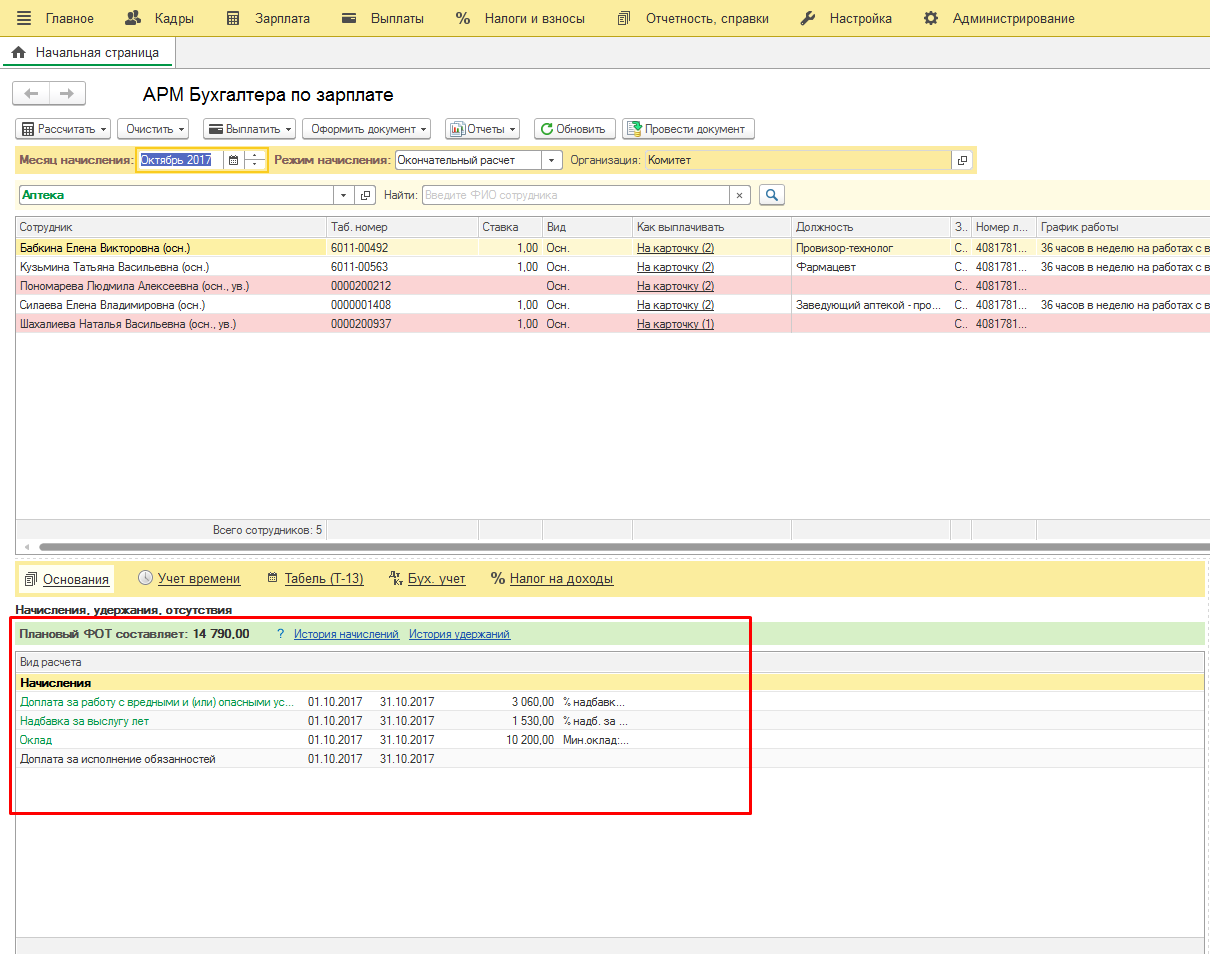Click the Введите ФИО сотрудника search field
1210x954 pixels.
point(575,195)
